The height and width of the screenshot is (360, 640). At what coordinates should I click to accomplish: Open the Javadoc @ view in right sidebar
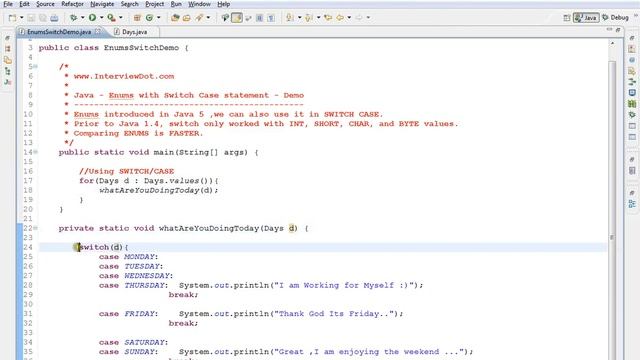[x=632, y=60]
